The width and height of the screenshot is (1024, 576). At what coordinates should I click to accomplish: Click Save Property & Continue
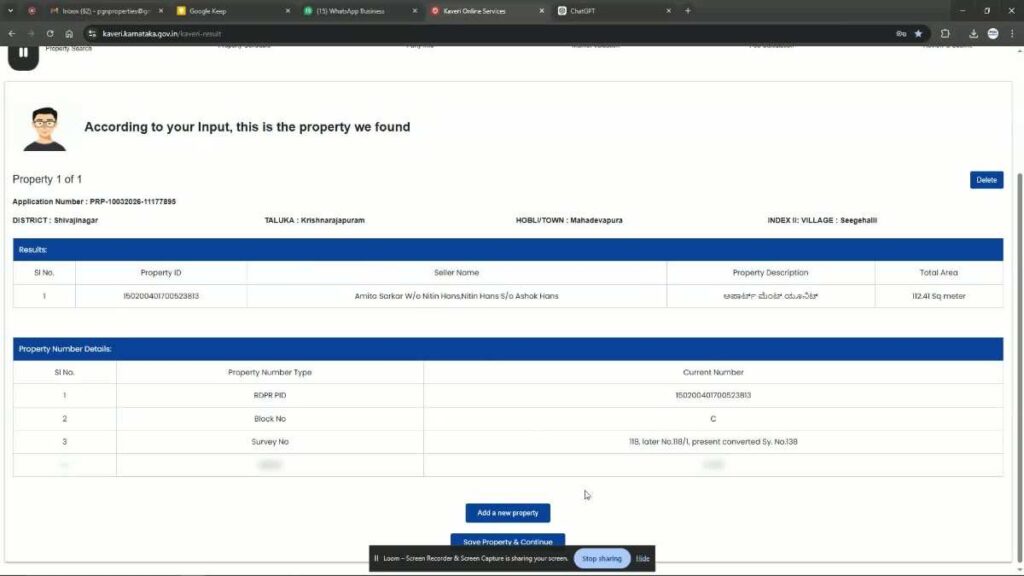point(507,541)
